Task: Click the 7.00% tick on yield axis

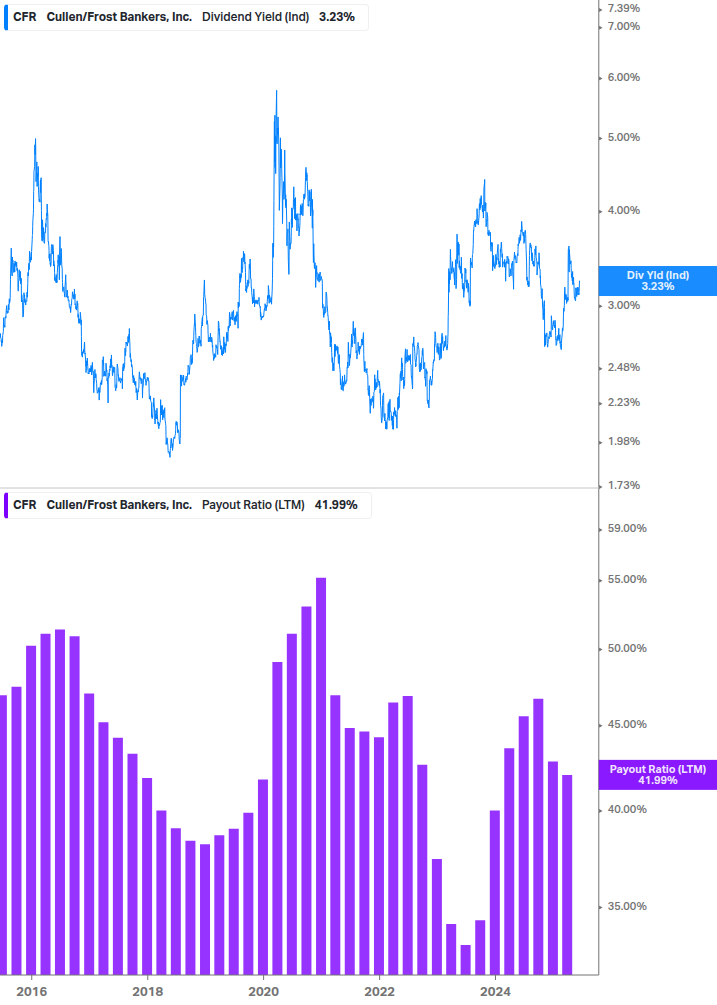Action: pyautogui.click(x=623, y=26)
